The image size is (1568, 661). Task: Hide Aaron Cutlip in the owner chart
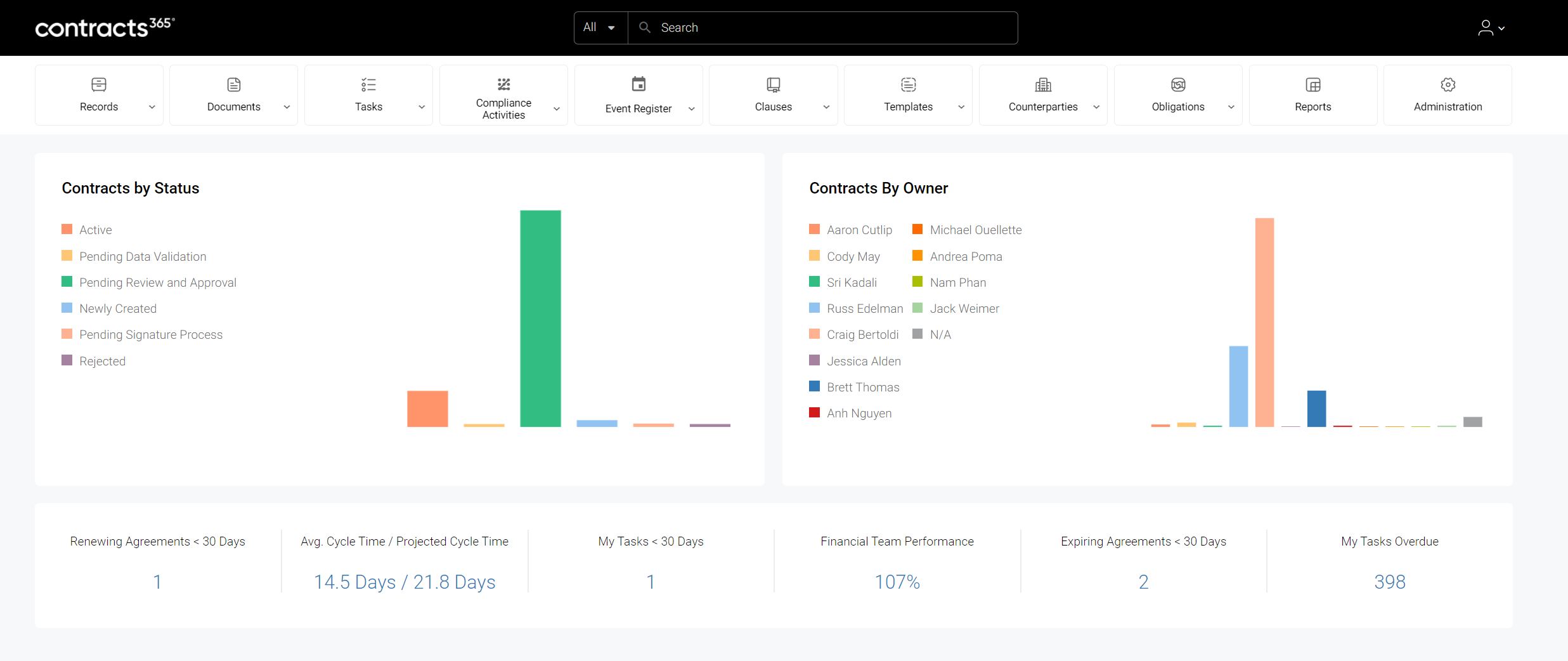click(x=859, y=230)
